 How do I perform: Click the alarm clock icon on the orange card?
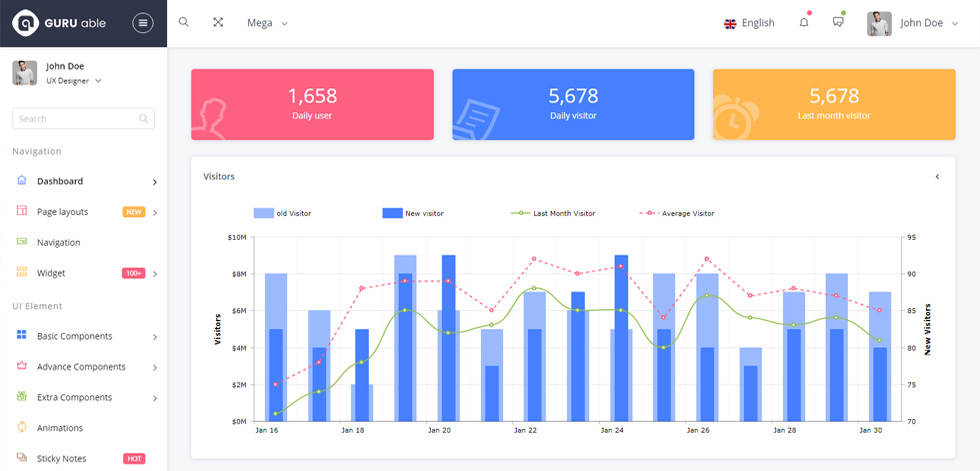point(736,117)
